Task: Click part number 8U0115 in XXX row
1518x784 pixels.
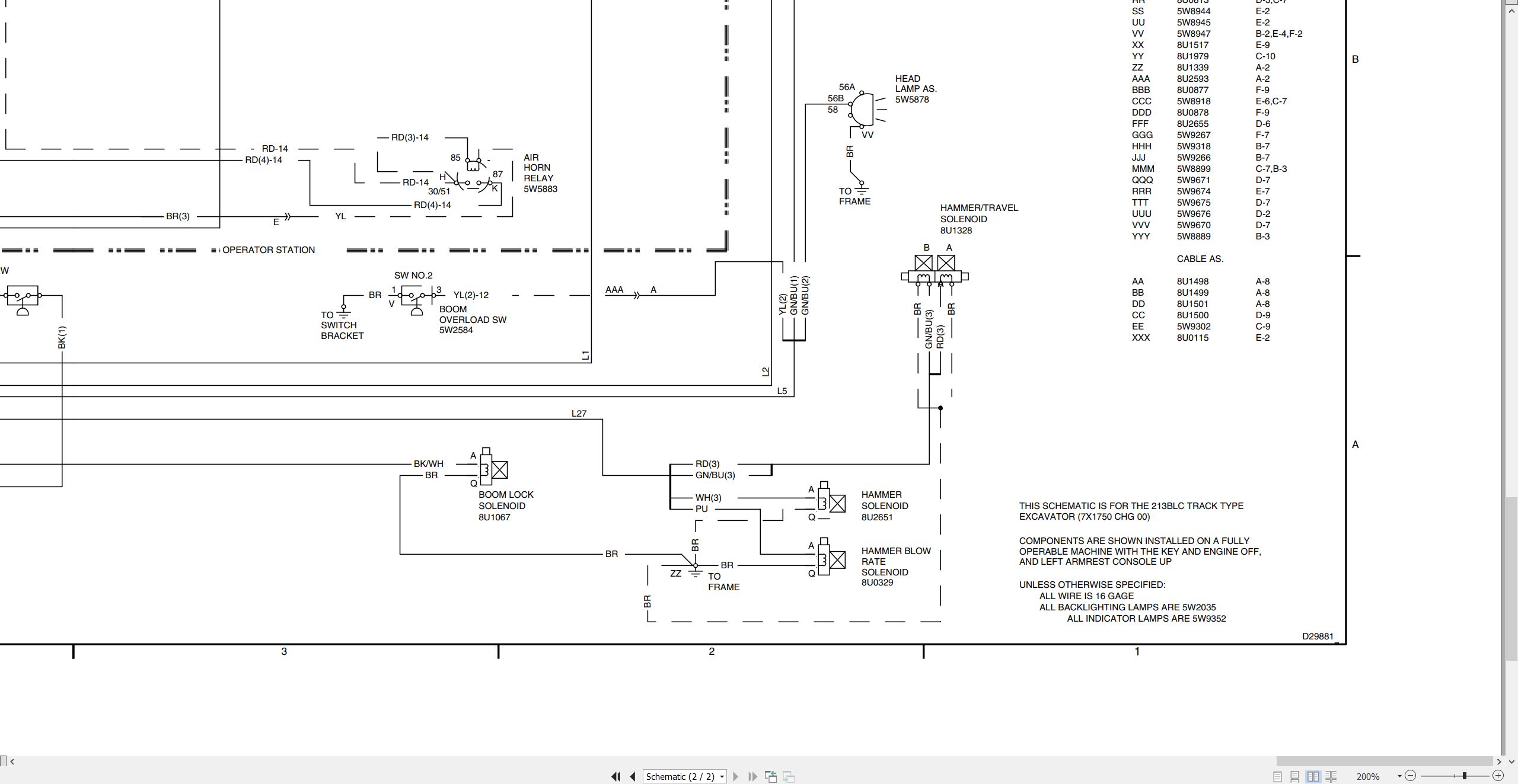Action: (x=1192, y=338)
